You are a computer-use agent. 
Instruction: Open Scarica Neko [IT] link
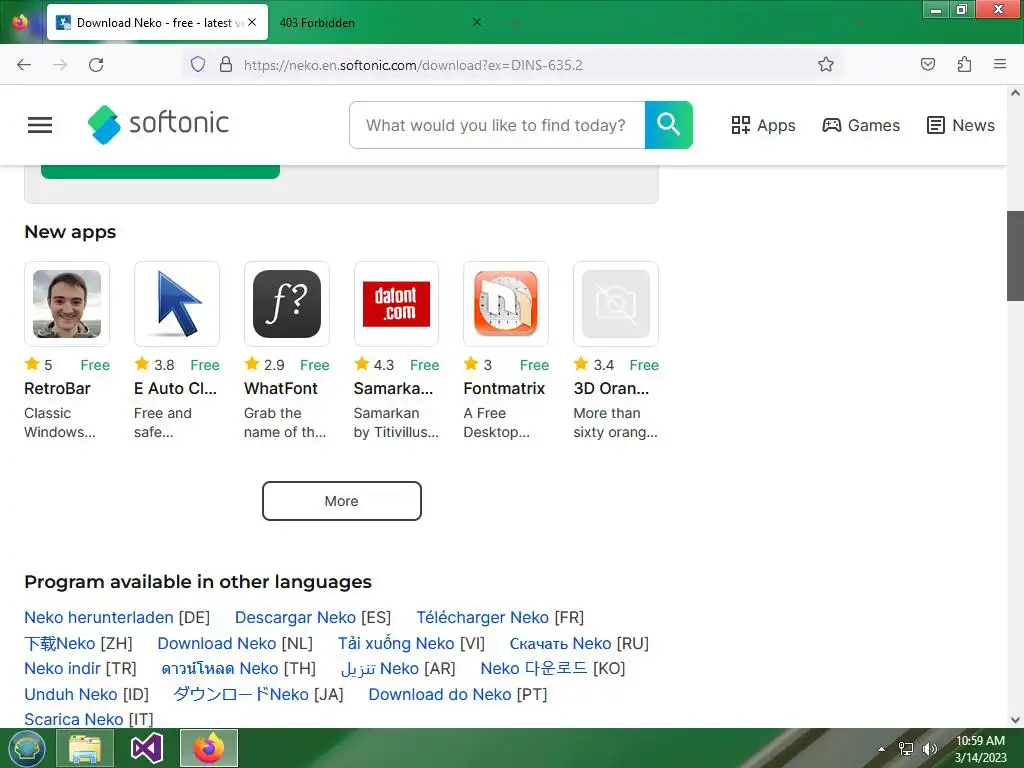[74, 719]
